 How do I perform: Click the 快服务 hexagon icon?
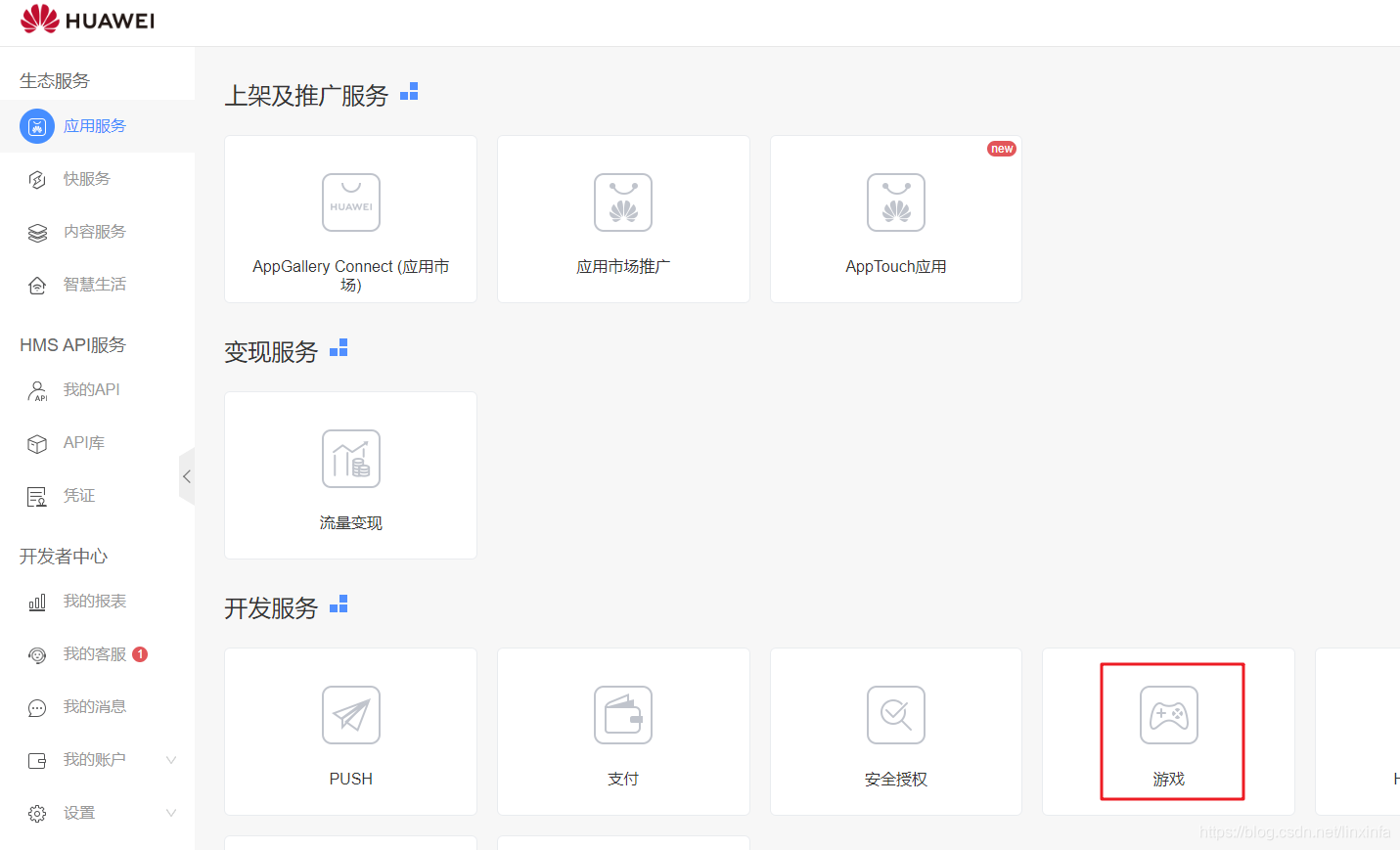pos(37,180)
